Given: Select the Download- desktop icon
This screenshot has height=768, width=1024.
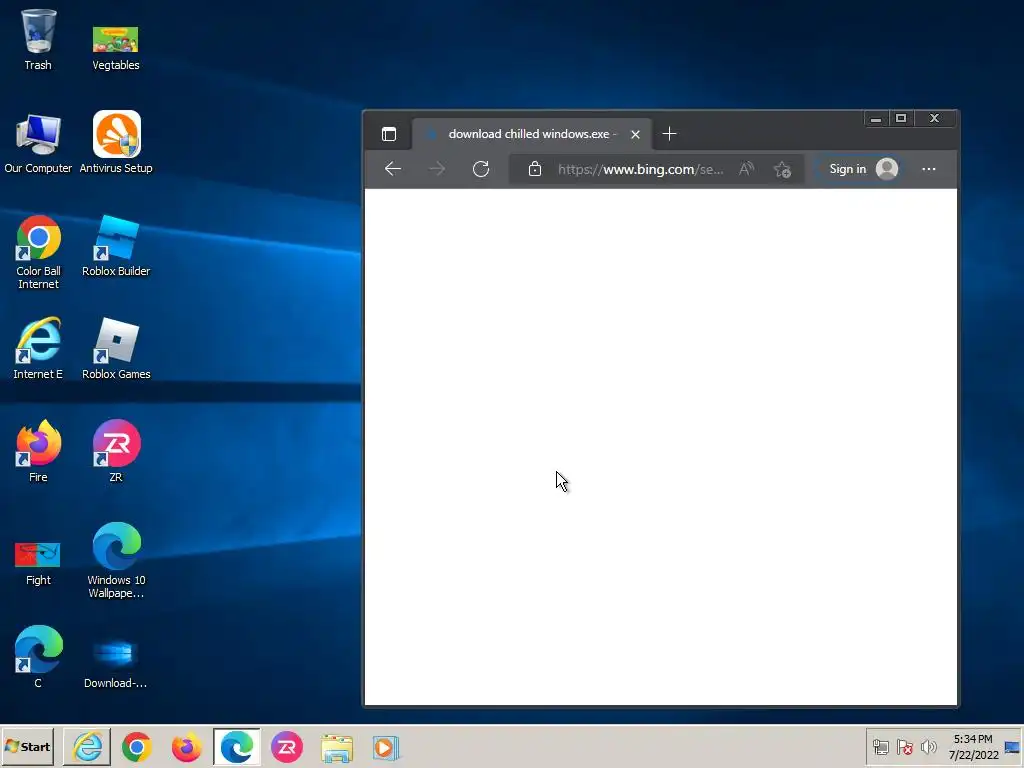Looking at the screenshot, I should tap(116, 664).
